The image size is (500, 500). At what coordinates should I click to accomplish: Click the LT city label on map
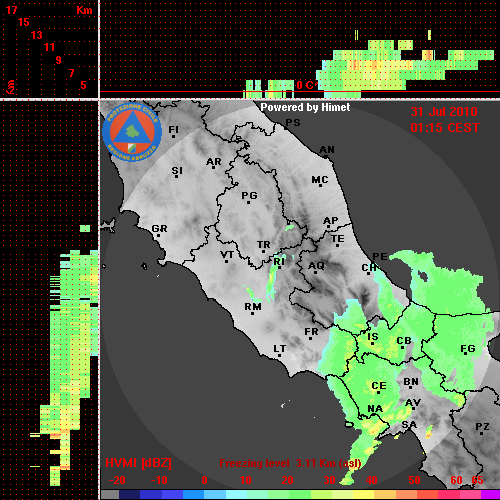click(279, 349)
